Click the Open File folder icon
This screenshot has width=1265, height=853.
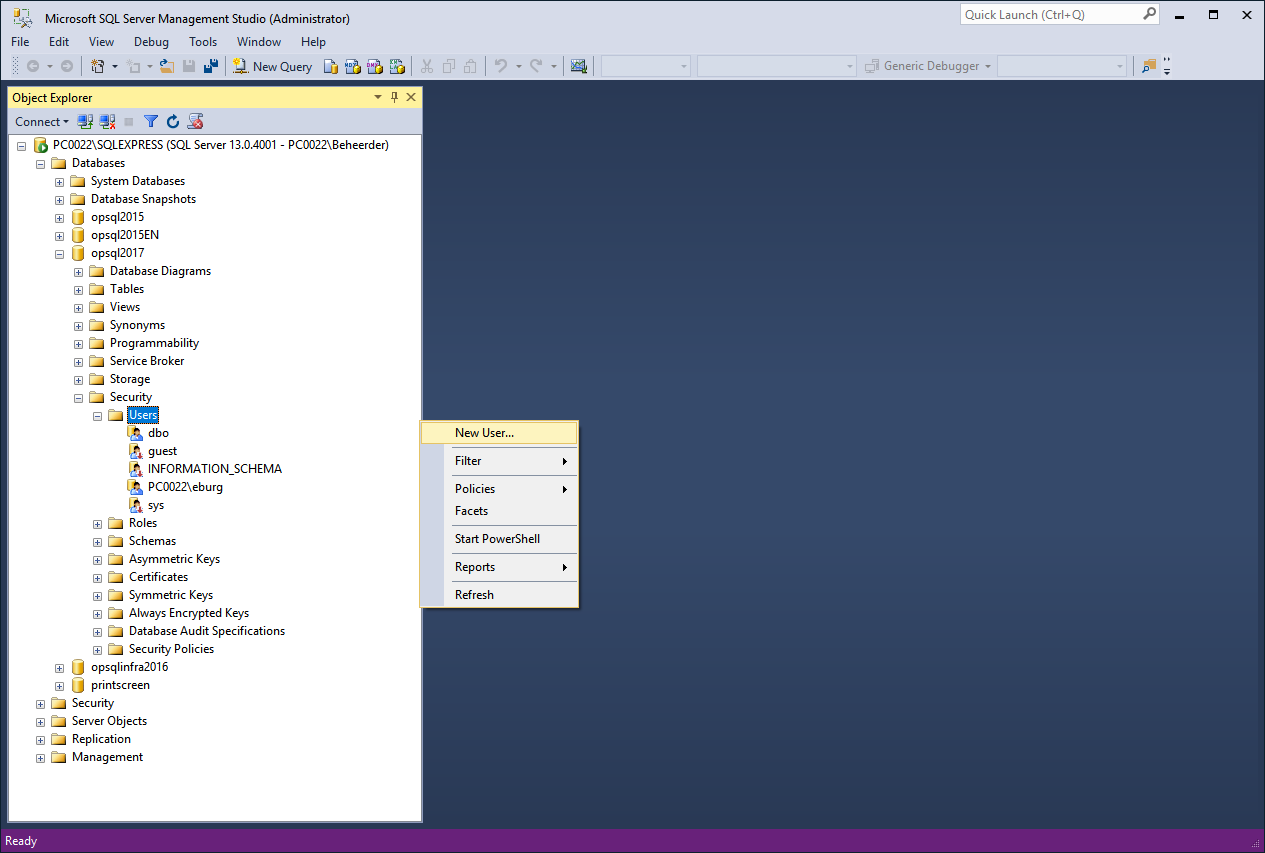[x=166, y=66]
